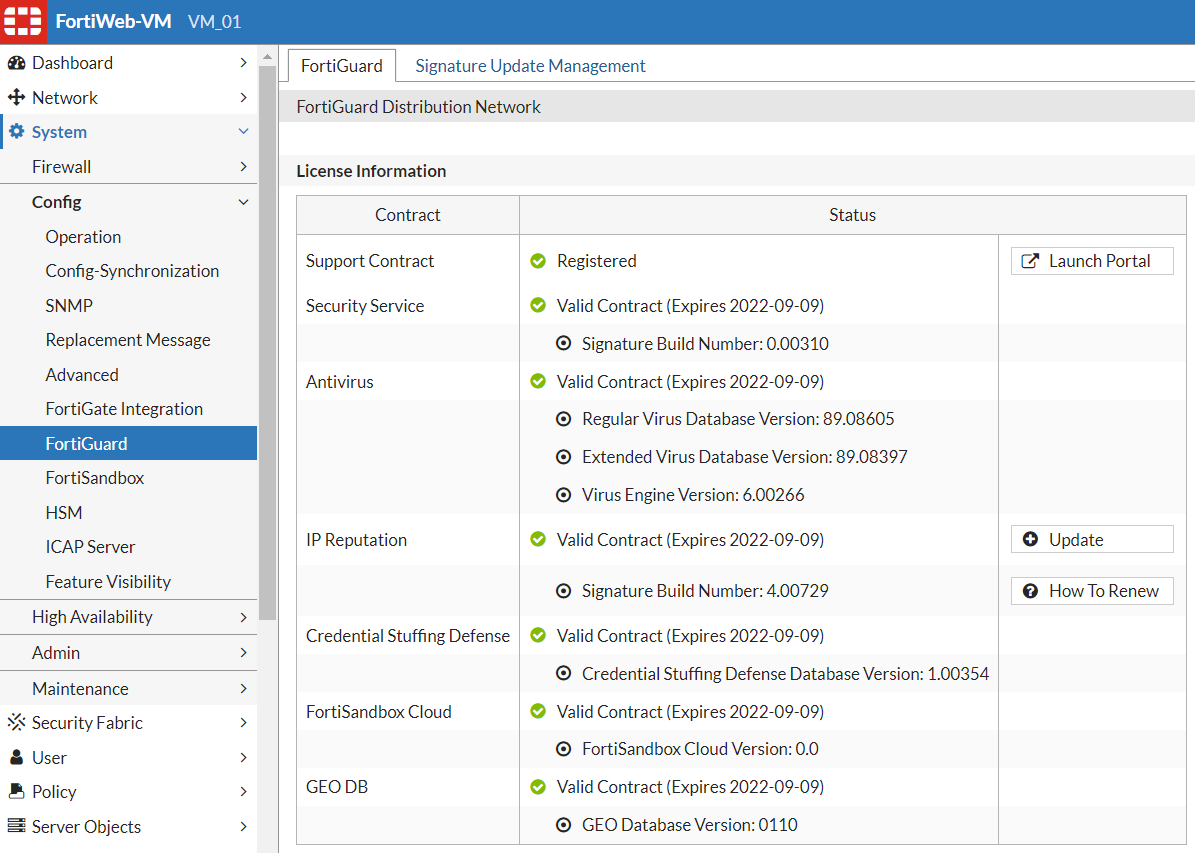Expand the High Availability chevron
This screenshot has height=853, width=1195.
[x=243, y=617]
